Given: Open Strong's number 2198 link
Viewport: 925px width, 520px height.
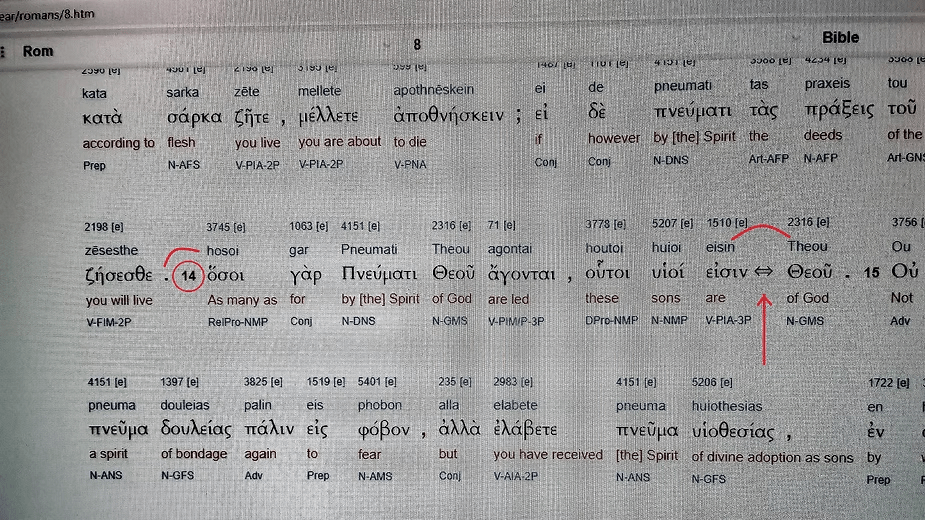Looking at the screenshot, I should [104, 227].
